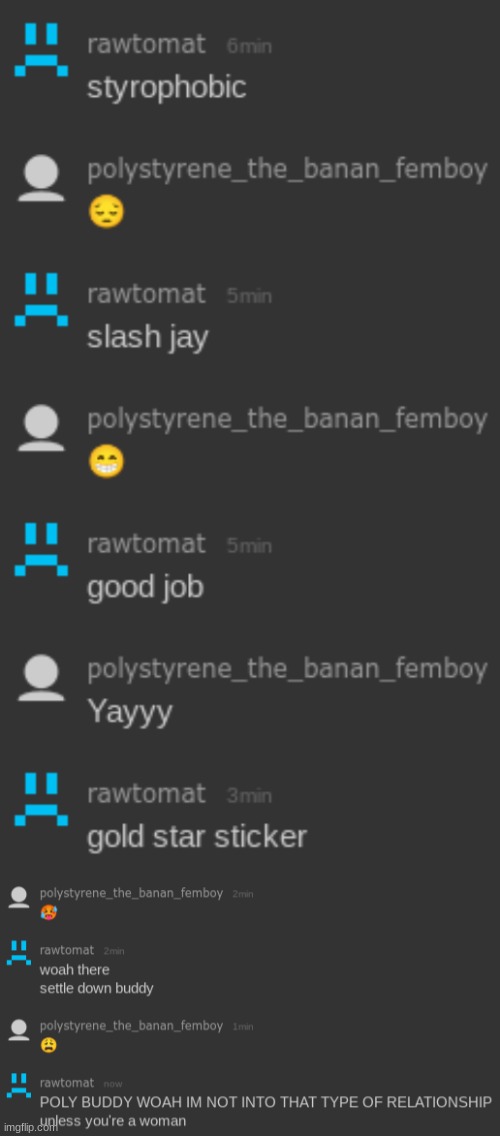
Task: Click rawtomat's avatar next to 'good job'
Action: click(x=41, y=550)
